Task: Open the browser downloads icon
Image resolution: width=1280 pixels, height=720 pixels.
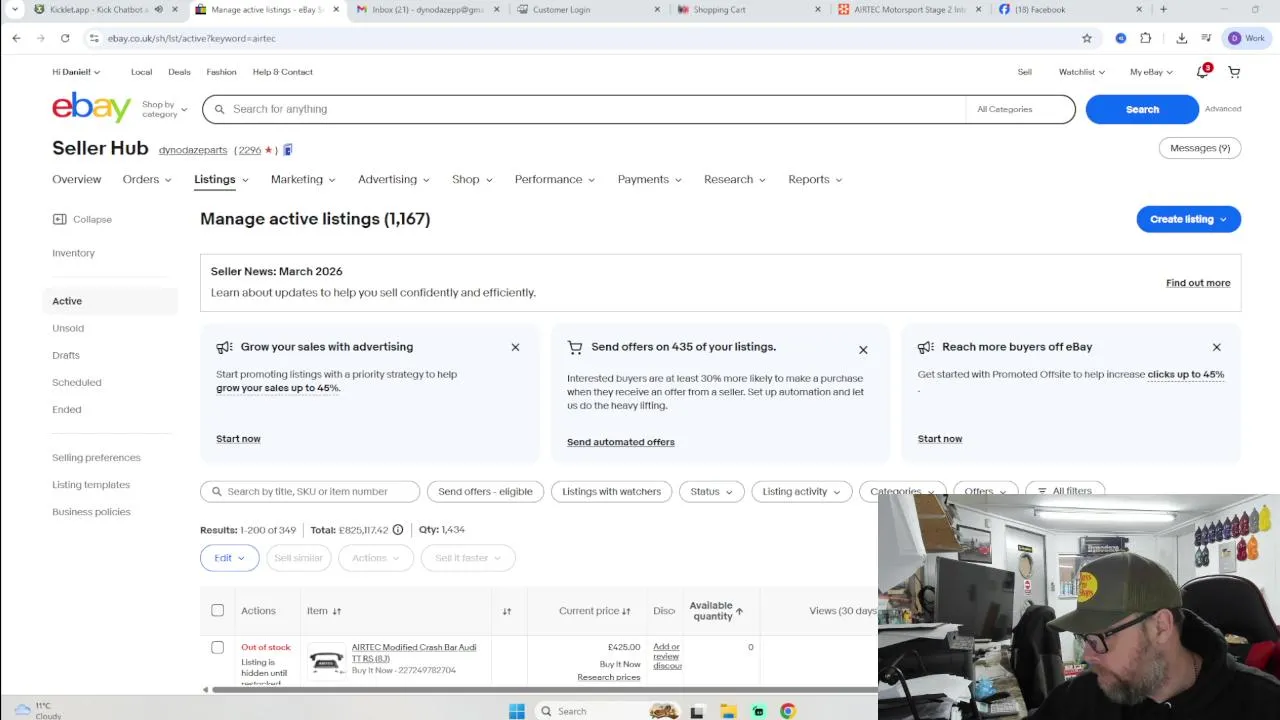Action: (1182, 38)
